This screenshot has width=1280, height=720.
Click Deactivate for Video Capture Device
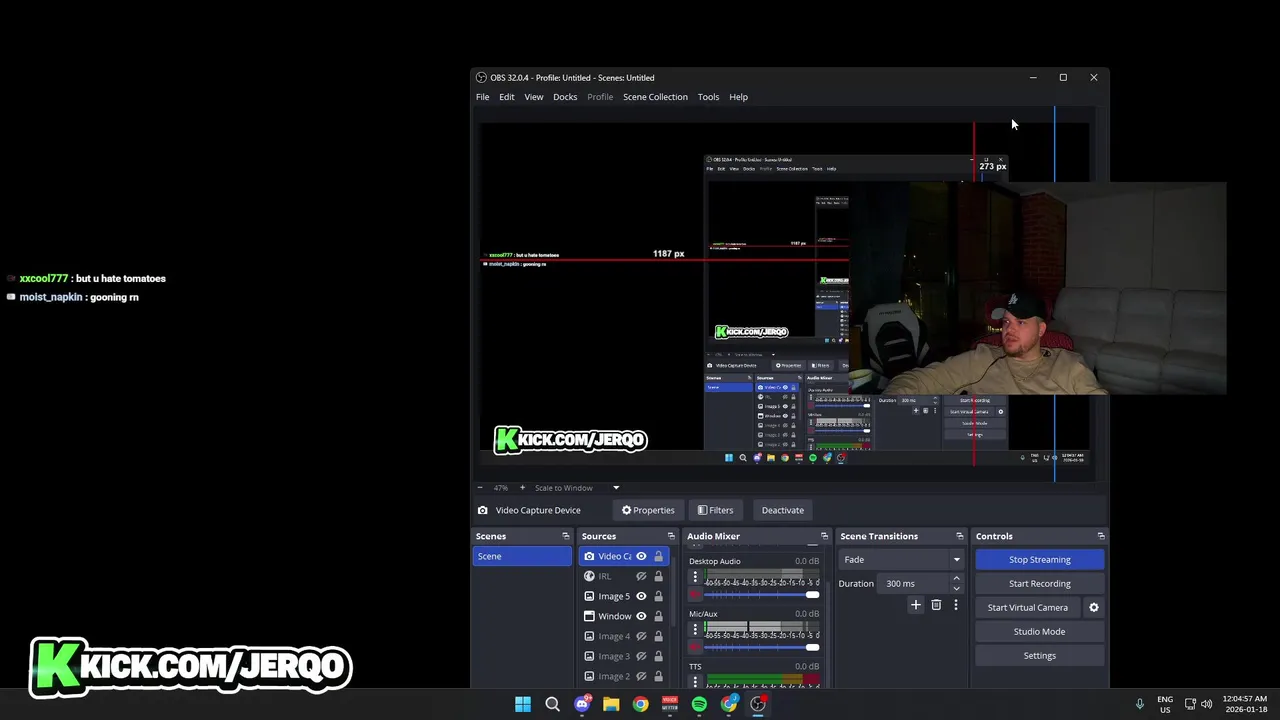tap(783, 510)
